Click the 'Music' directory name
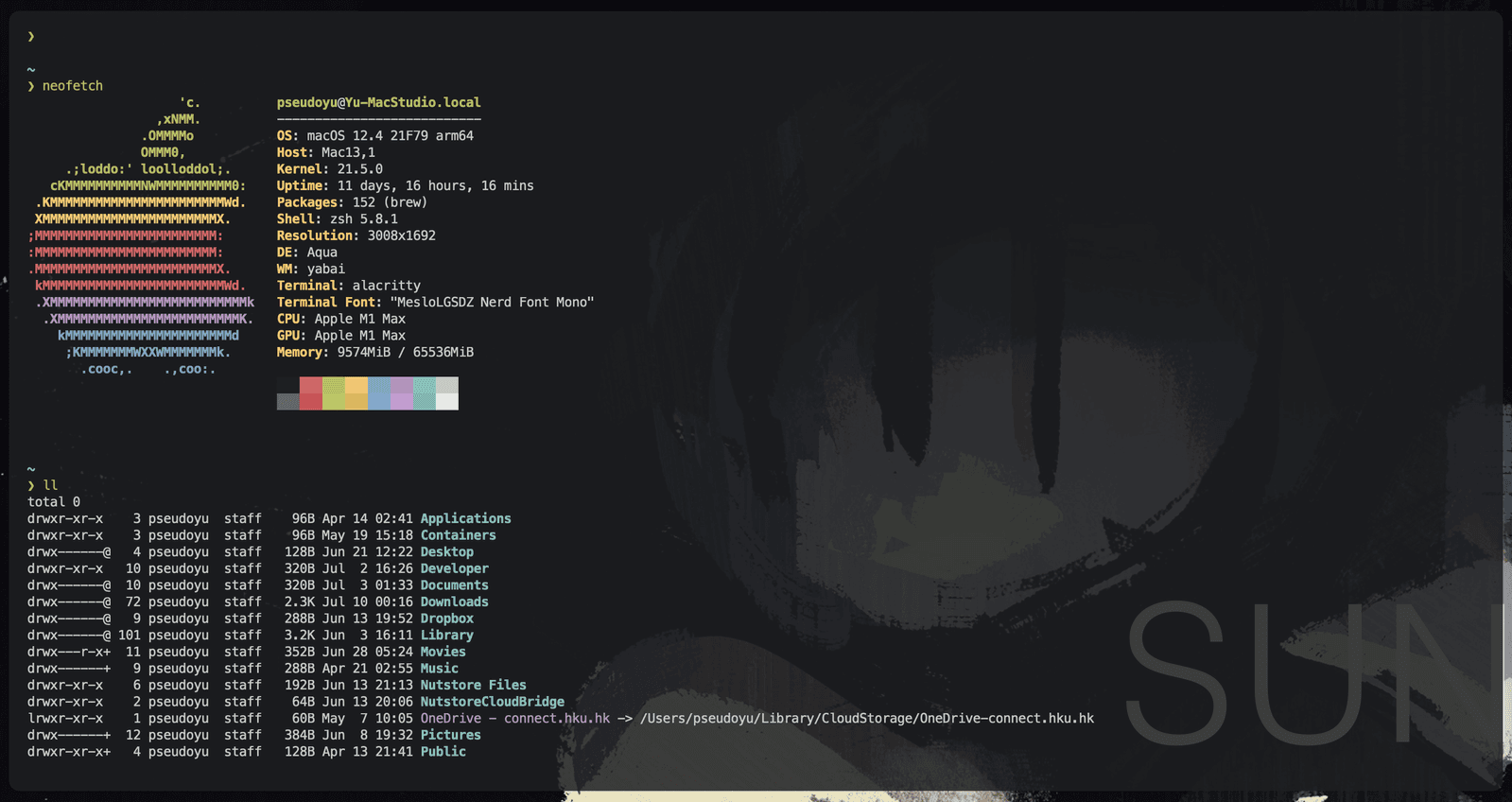 (439, 669)
